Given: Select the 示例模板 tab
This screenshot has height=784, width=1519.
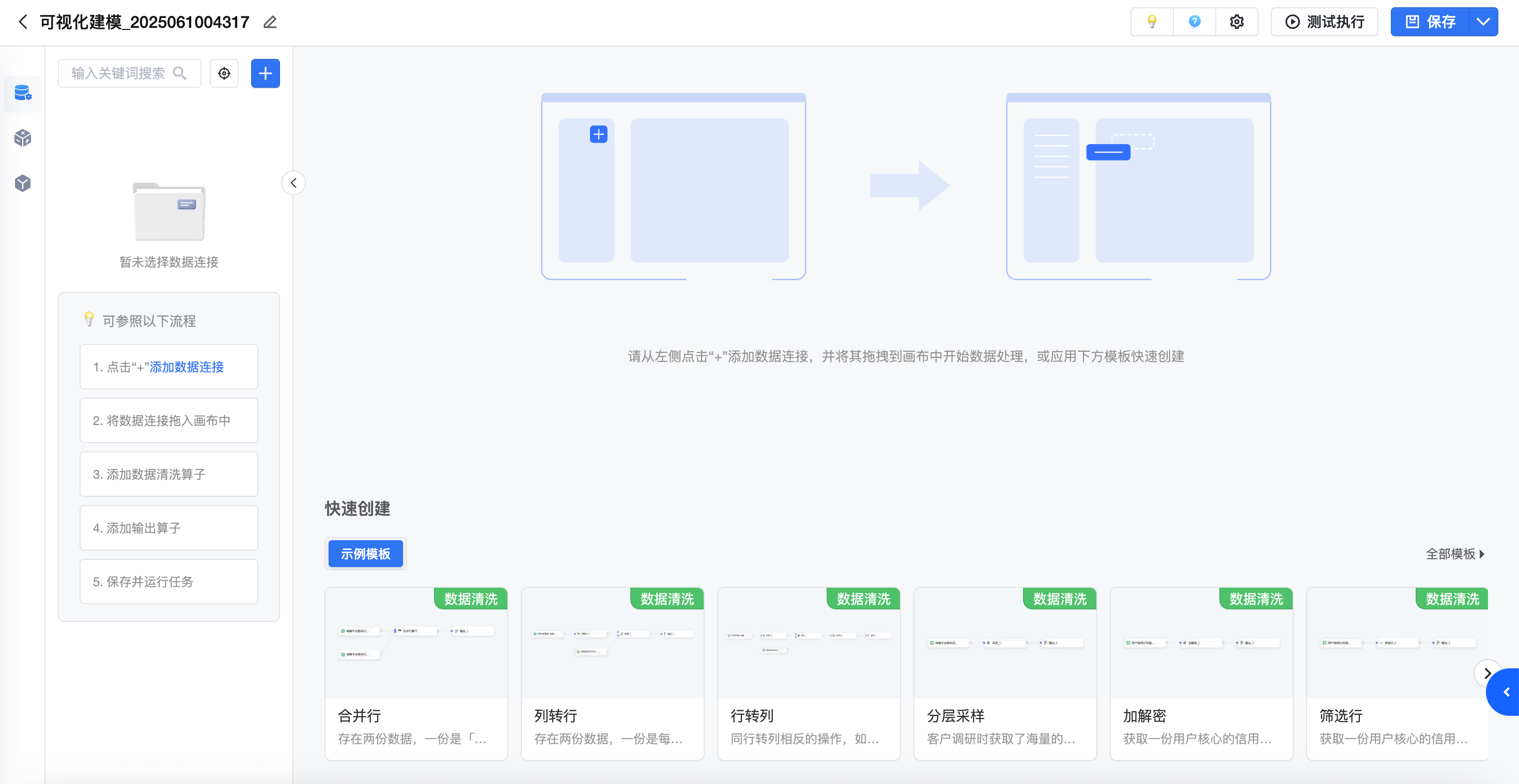Looking at the screenshot, I should point(365,554).
